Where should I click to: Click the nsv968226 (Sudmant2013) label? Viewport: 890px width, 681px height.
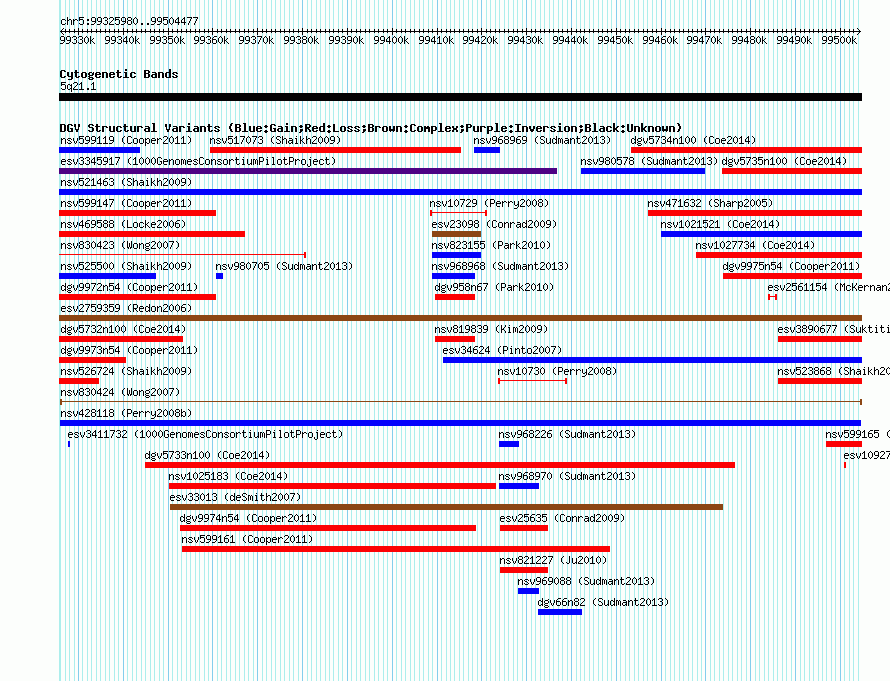tap(567, 434)
